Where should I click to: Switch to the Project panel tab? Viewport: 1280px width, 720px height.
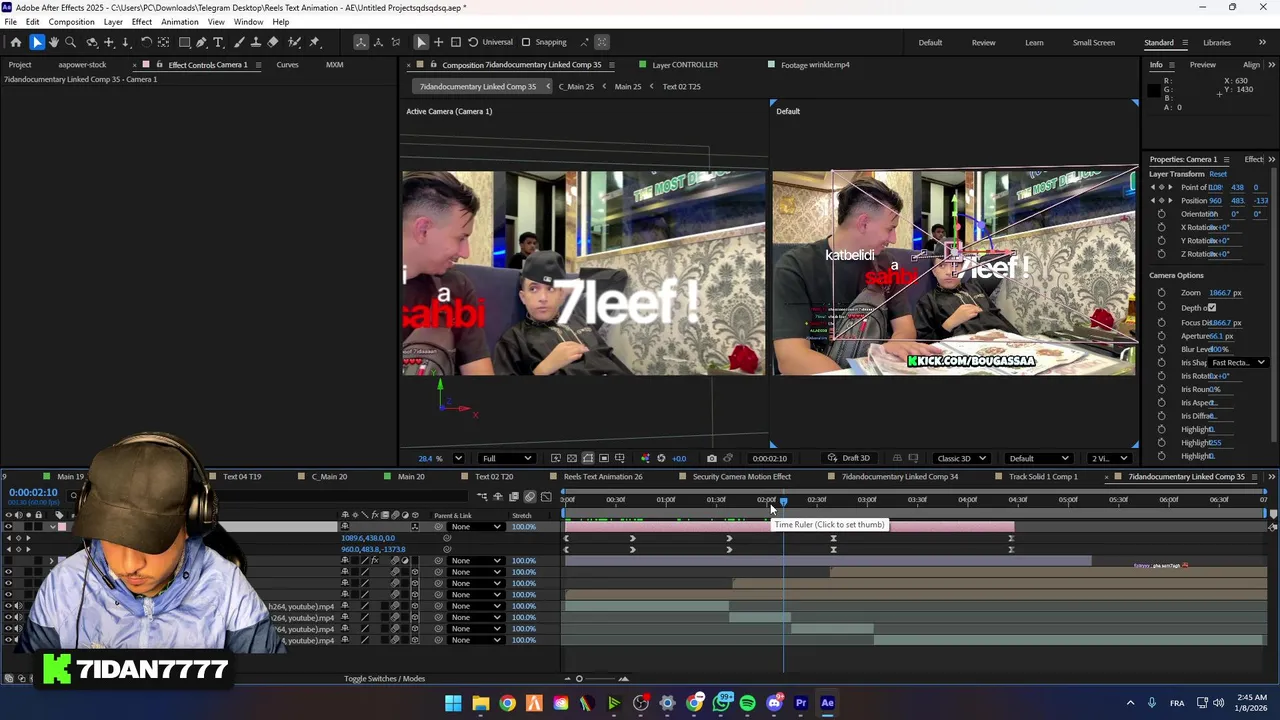[x=20, y=65]
